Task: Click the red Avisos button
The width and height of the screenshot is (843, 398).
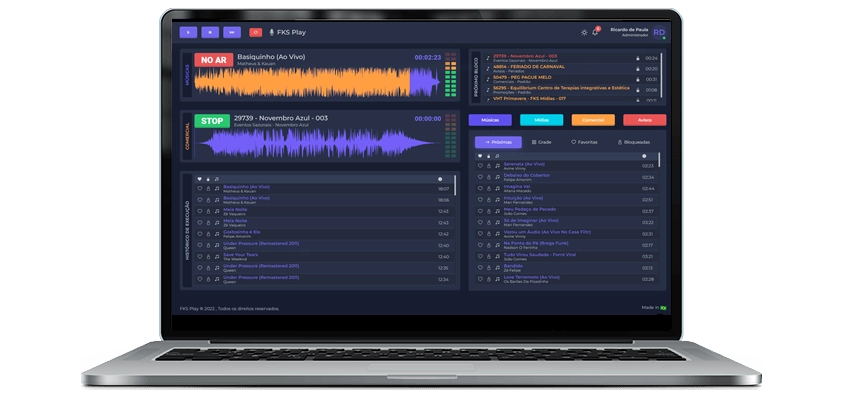Action: [x=645, y=120]
